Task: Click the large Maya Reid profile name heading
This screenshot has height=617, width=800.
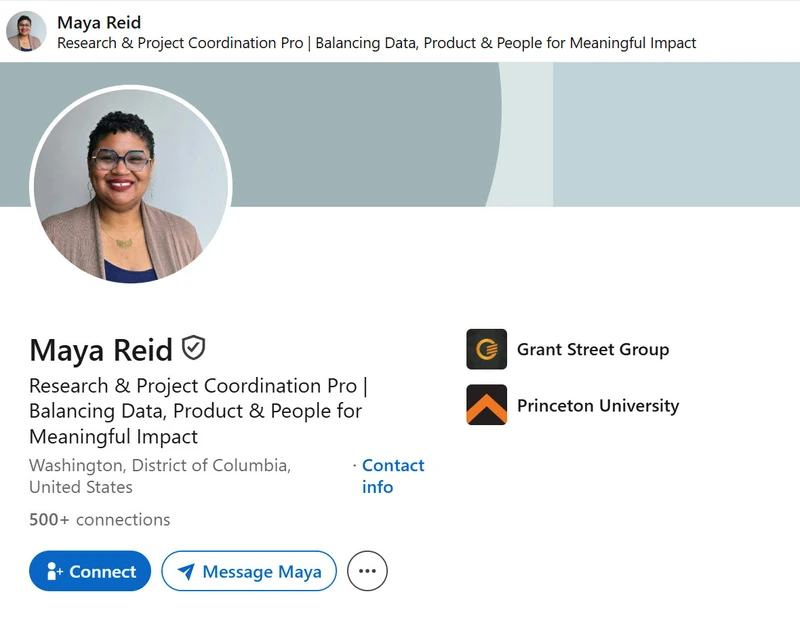Action: [x=101, y=350]
